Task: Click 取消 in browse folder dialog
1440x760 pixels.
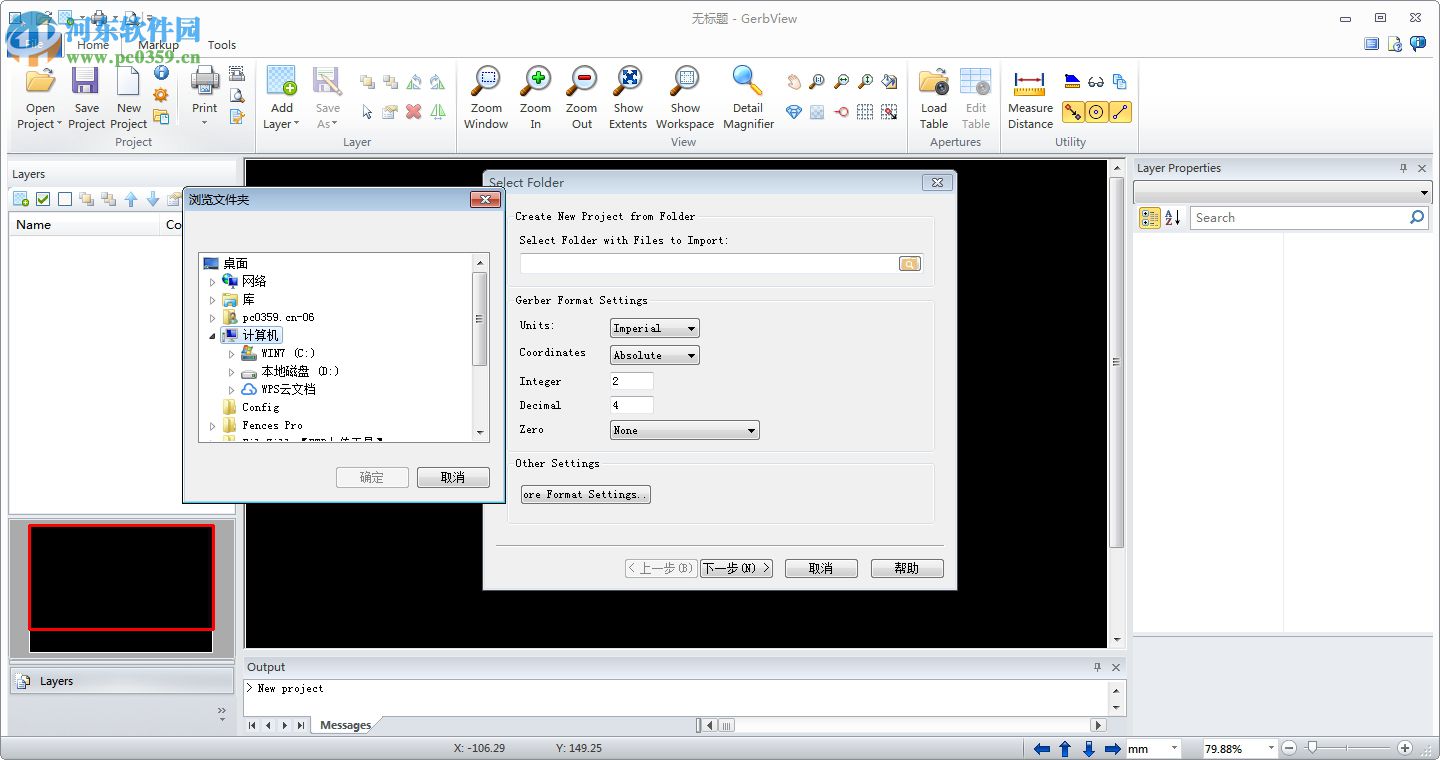Action: click(453, 477)
